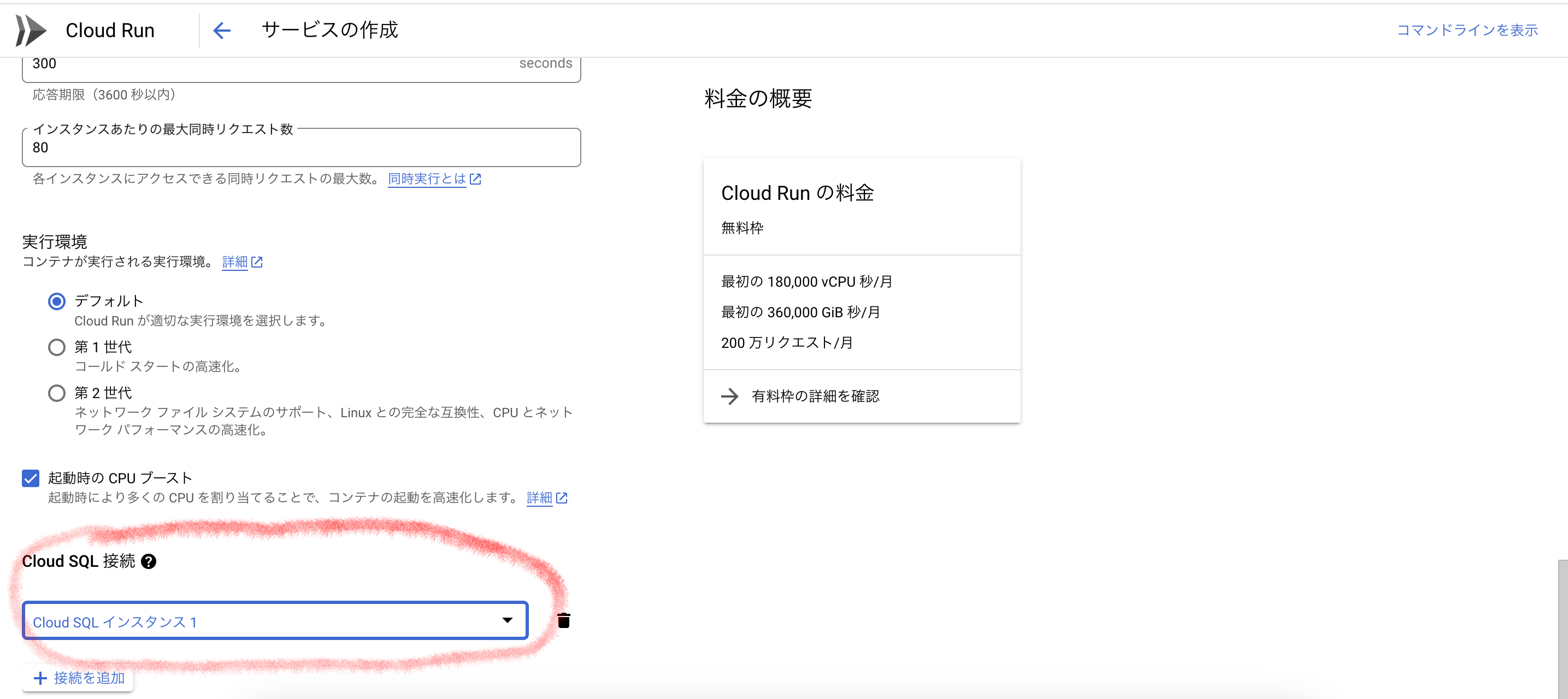Open the 同時実行とは link

tap(427, 179)
